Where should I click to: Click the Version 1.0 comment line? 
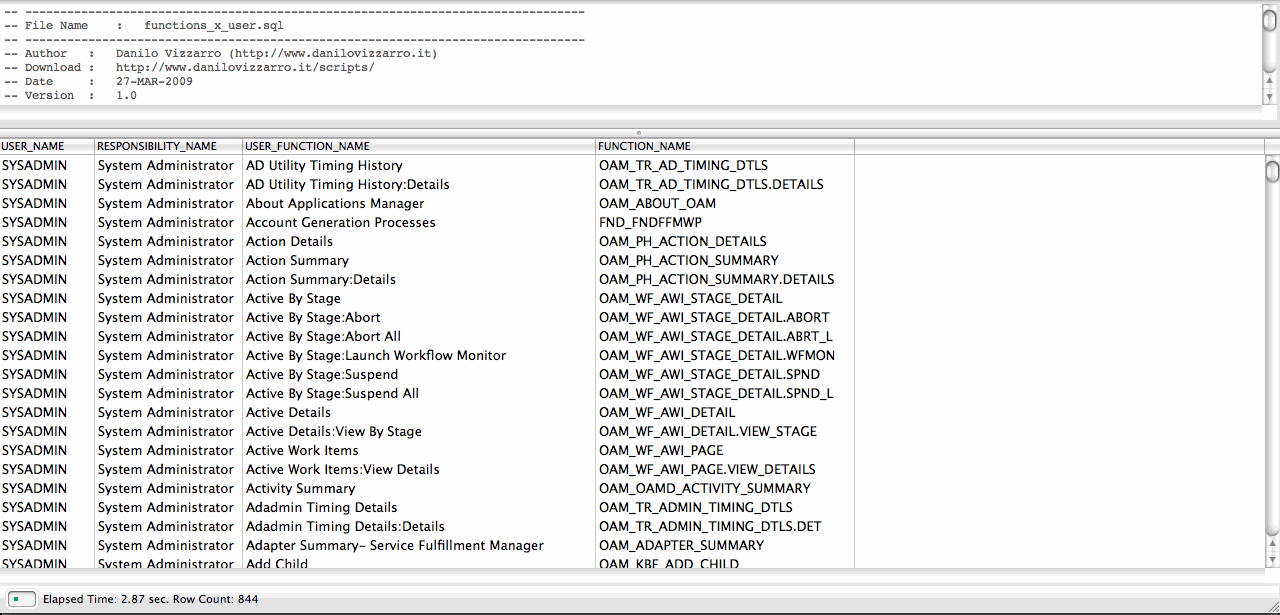tap(70, 96)
